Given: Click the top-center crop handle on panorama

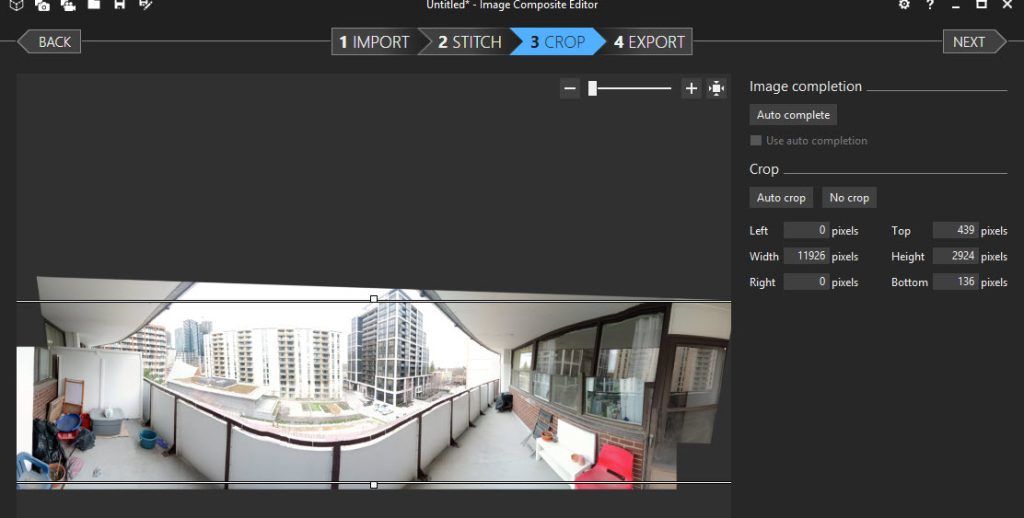Looking at the screenshot, I should coord(374,299).
